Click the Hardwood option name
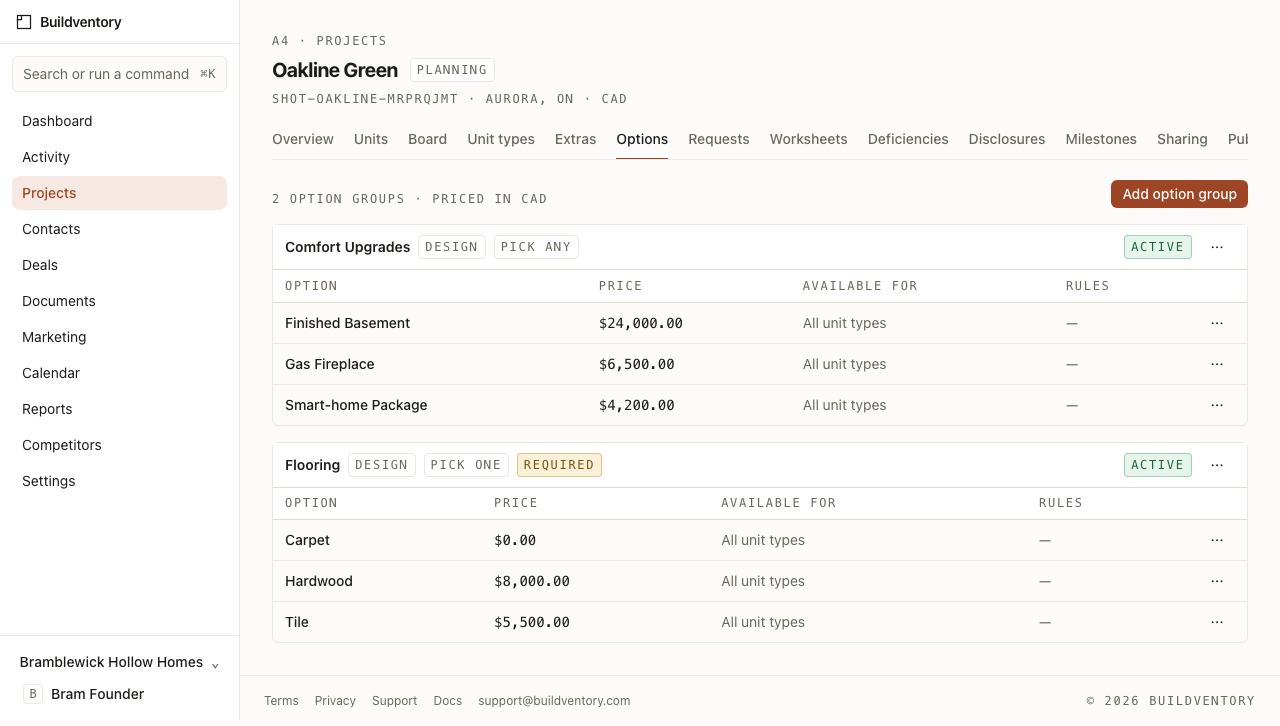 [x=318, y=581]
